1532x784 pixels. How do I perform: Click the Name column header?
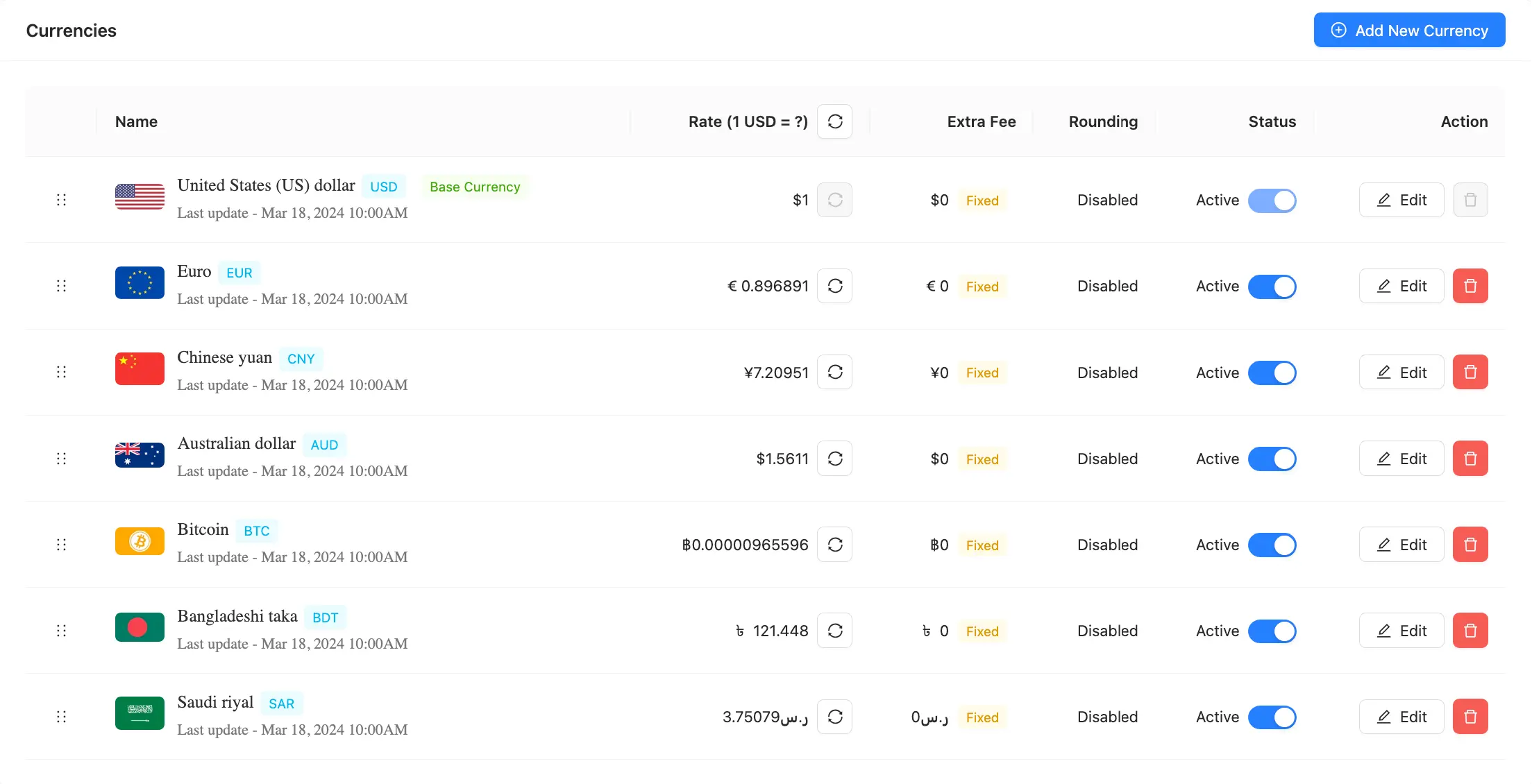click(x=136, y=121)
